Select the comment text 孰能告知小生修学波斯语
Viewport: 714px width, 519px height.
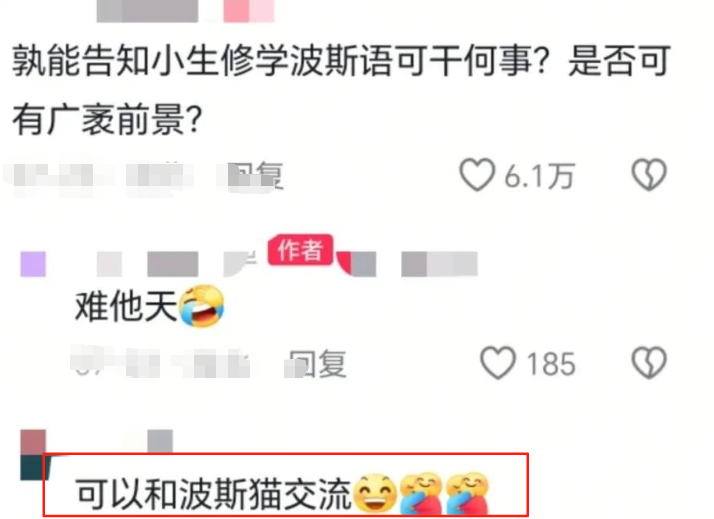tap(202, 60)
